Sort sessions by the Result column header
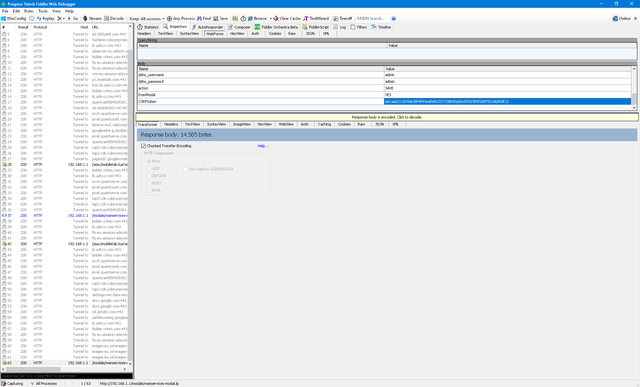Image resolution: width=640 pixels, height=387 pixels. click(23, 27)
